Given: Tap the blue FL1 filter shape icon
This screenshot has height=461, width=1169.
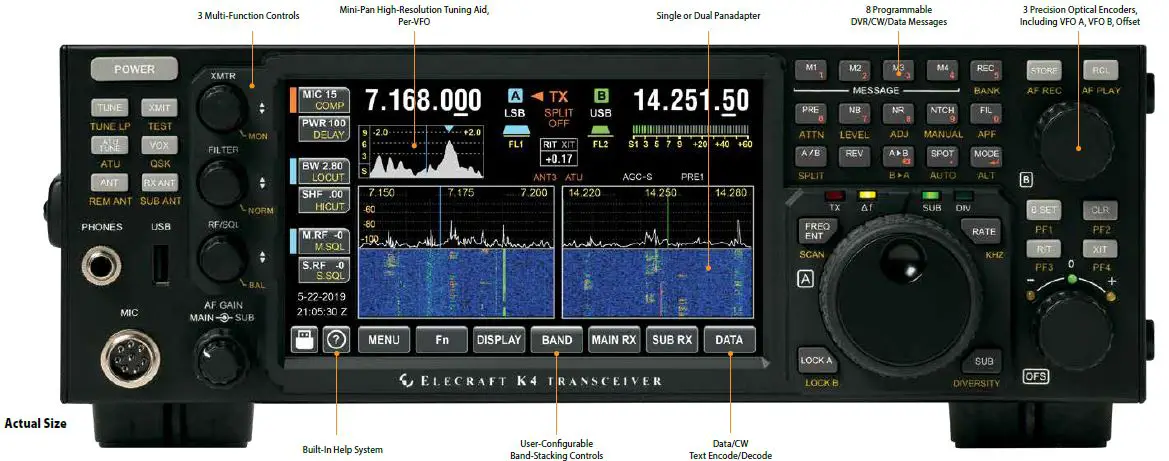Looking at the screenshot, I should click(516, 131).
